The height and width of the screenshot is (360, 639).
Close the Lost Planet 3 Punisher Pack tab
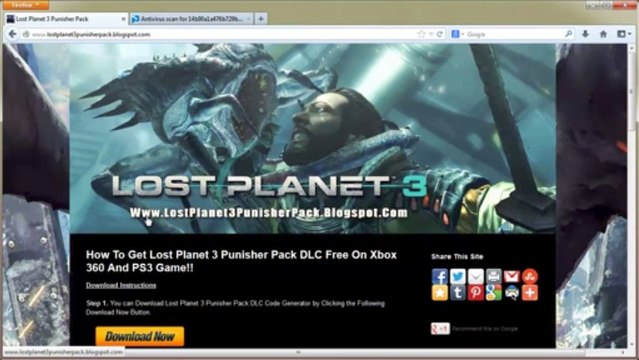(x=123, y=19)
